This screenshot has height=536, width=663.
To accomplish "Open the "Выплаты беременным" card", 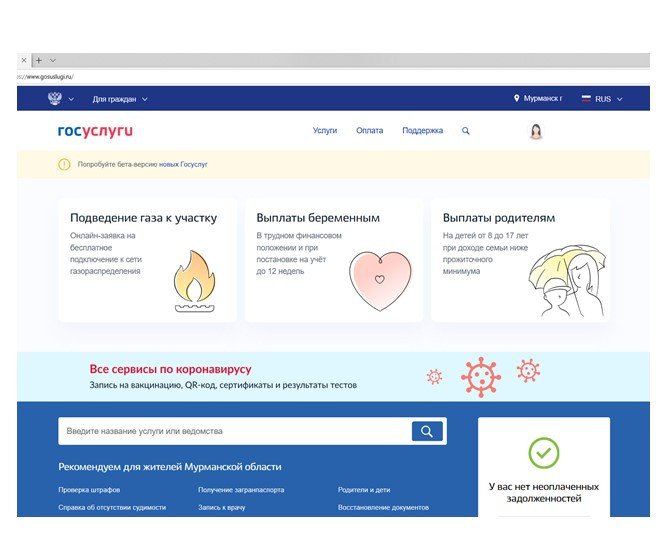I will click(x=334, y=260).
